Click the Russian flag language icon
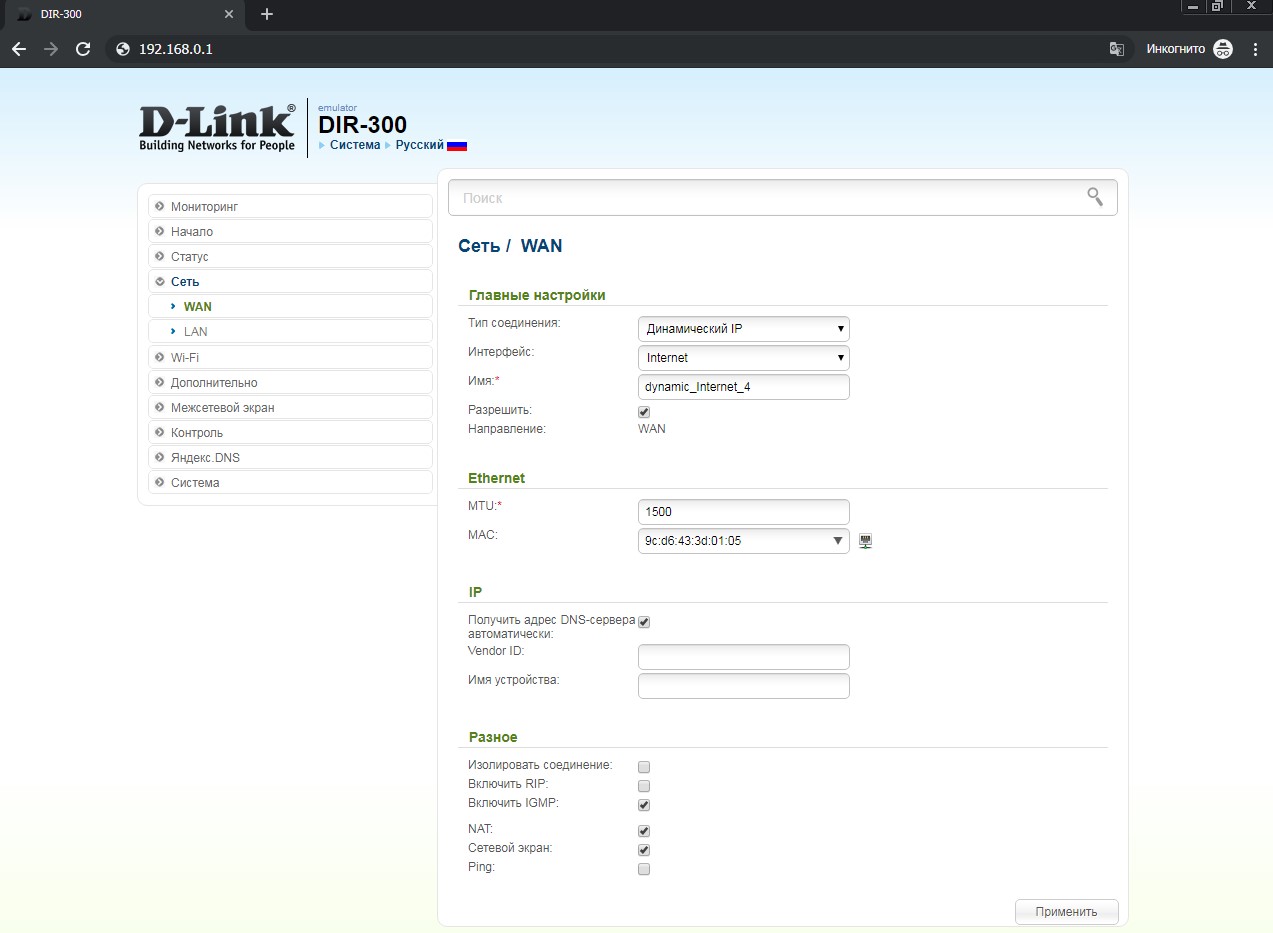 tap(457, 145)
